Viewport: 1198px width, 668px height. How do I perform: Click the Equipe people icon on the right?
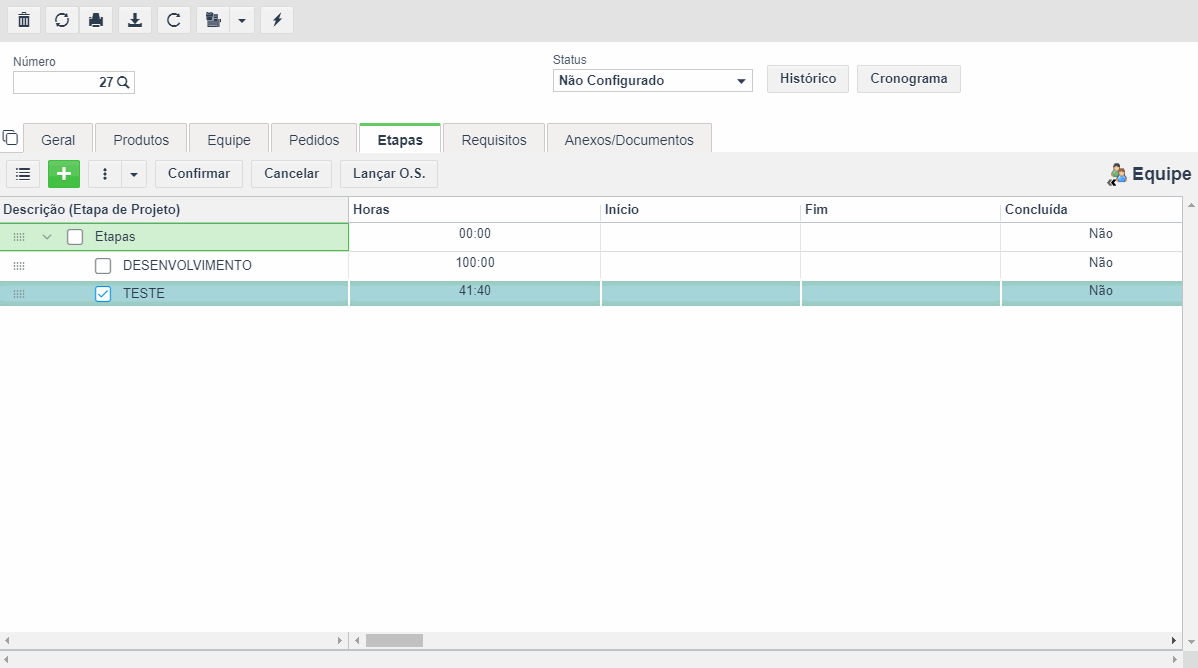[x=1117, y=174]
